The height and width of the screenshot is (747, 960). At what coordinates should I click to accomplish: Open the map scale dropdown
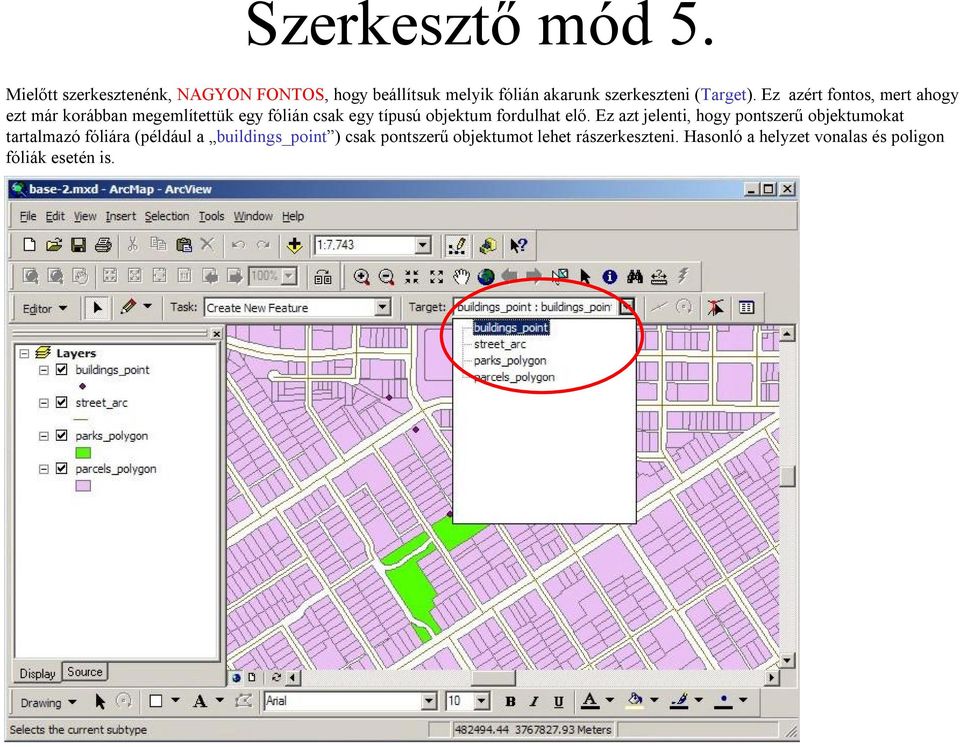tap(422, 246)
